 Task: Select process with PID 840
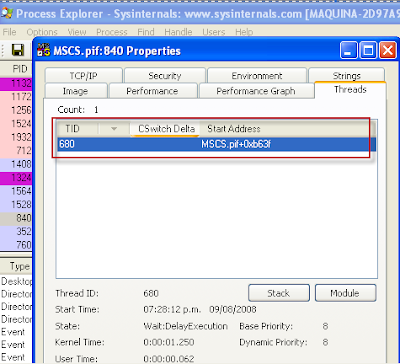(x=16, y=218)
